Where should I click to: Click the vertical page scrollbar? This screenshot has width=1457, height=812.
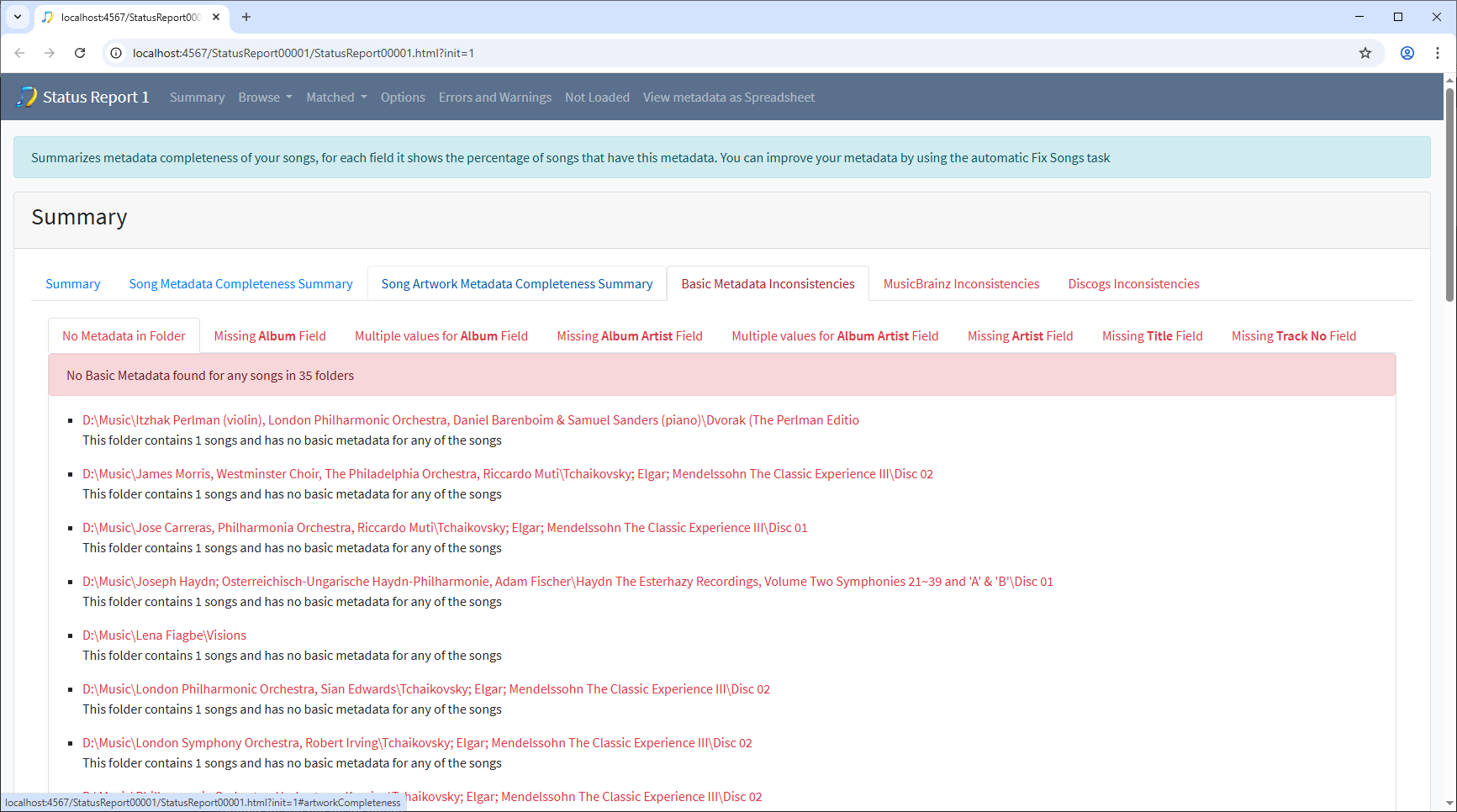tap(1449, 193)
